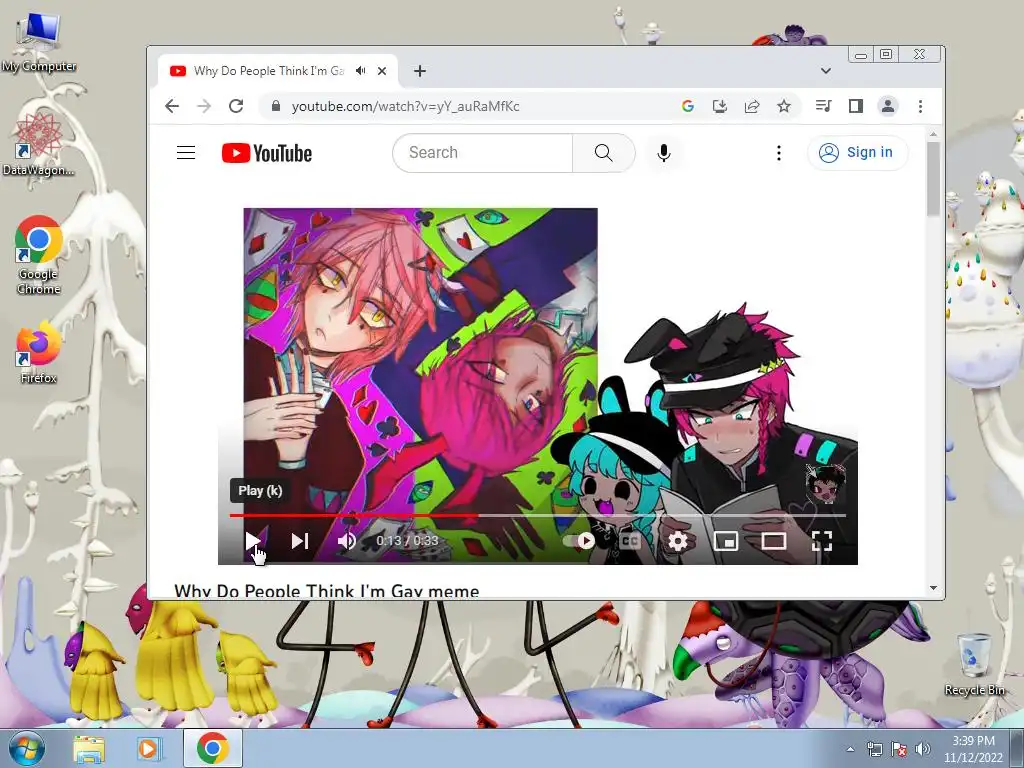The height and width of the screenshot is (768, 1024).
Task: Open the tab search chevron
Action: [825, 71]
